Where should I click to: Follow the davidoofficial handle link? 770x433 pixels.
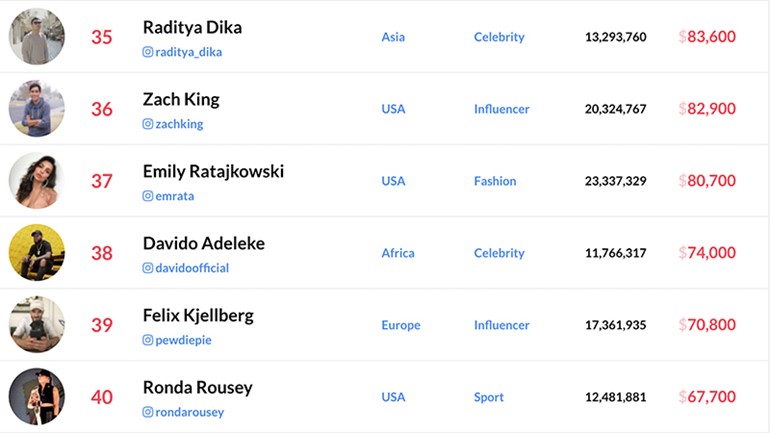(x=192, y=268)
